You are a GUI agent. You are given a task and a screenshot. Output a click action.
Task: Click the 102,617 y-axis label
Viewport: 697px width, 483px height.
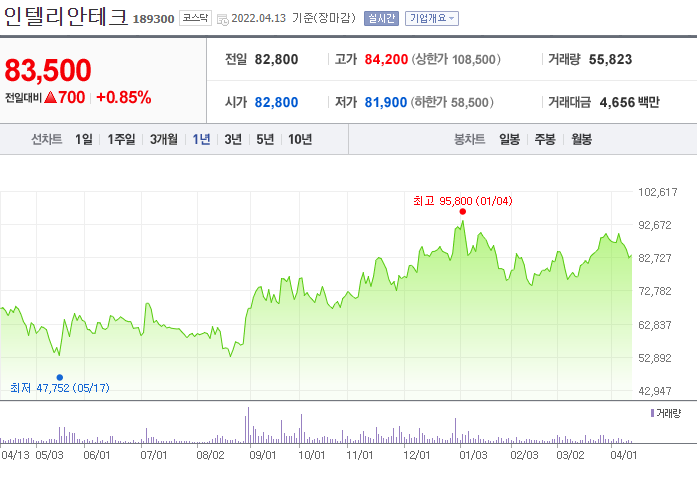658,192
